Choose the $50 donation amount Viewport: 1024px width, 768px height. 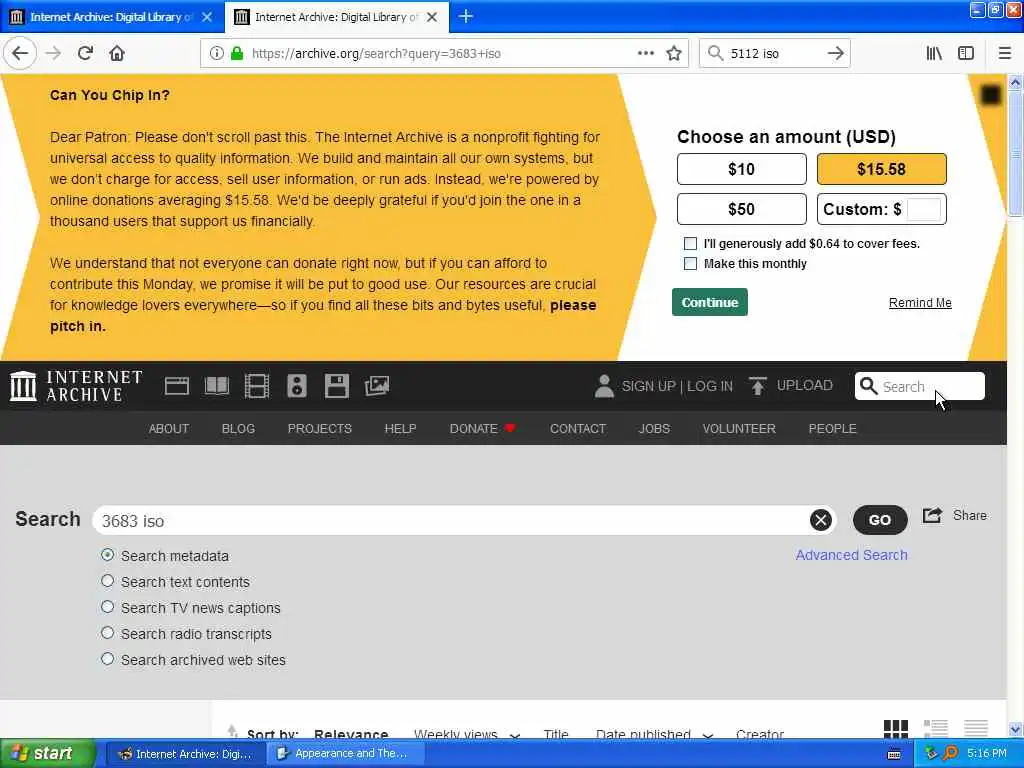[742, 209]
